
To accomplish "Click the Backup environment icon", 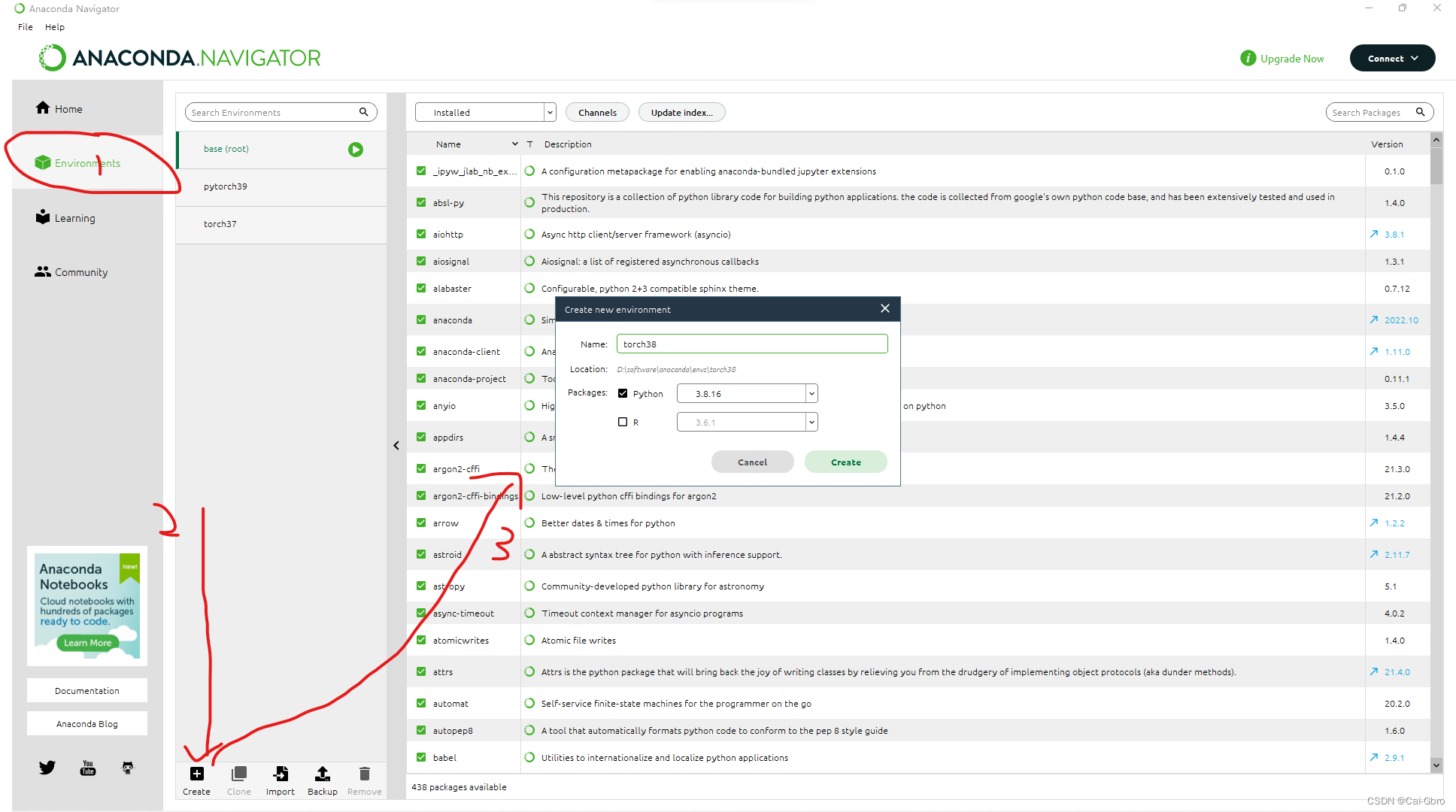I will tap(322, 774).
